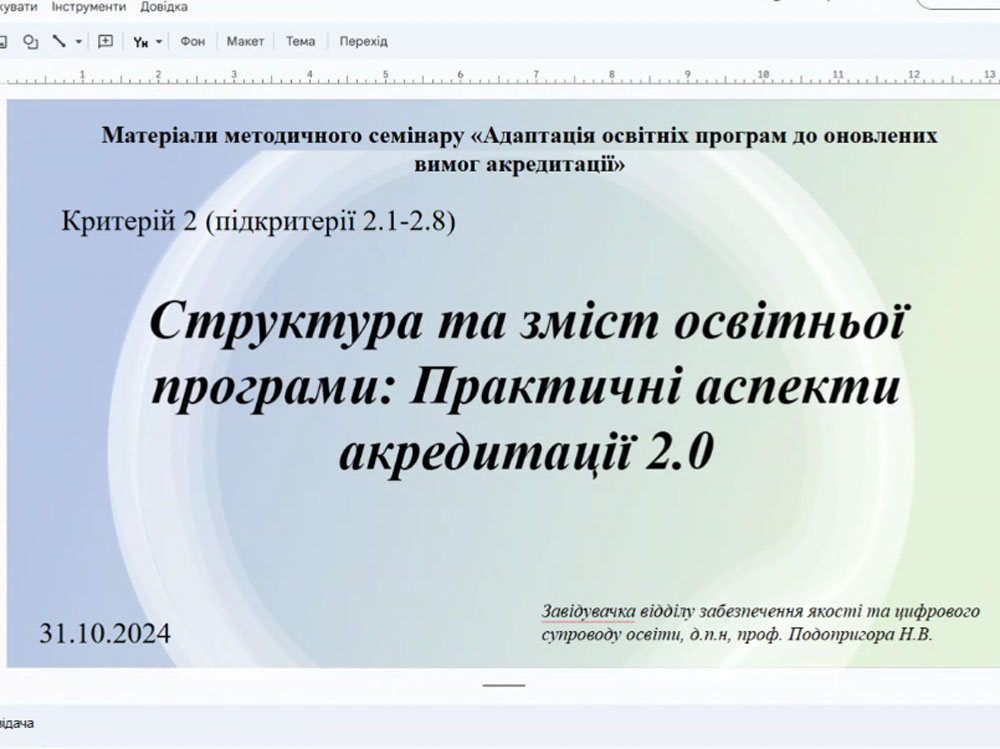Open the Макет layout options
1000x749 pixels.
(245, 41)
